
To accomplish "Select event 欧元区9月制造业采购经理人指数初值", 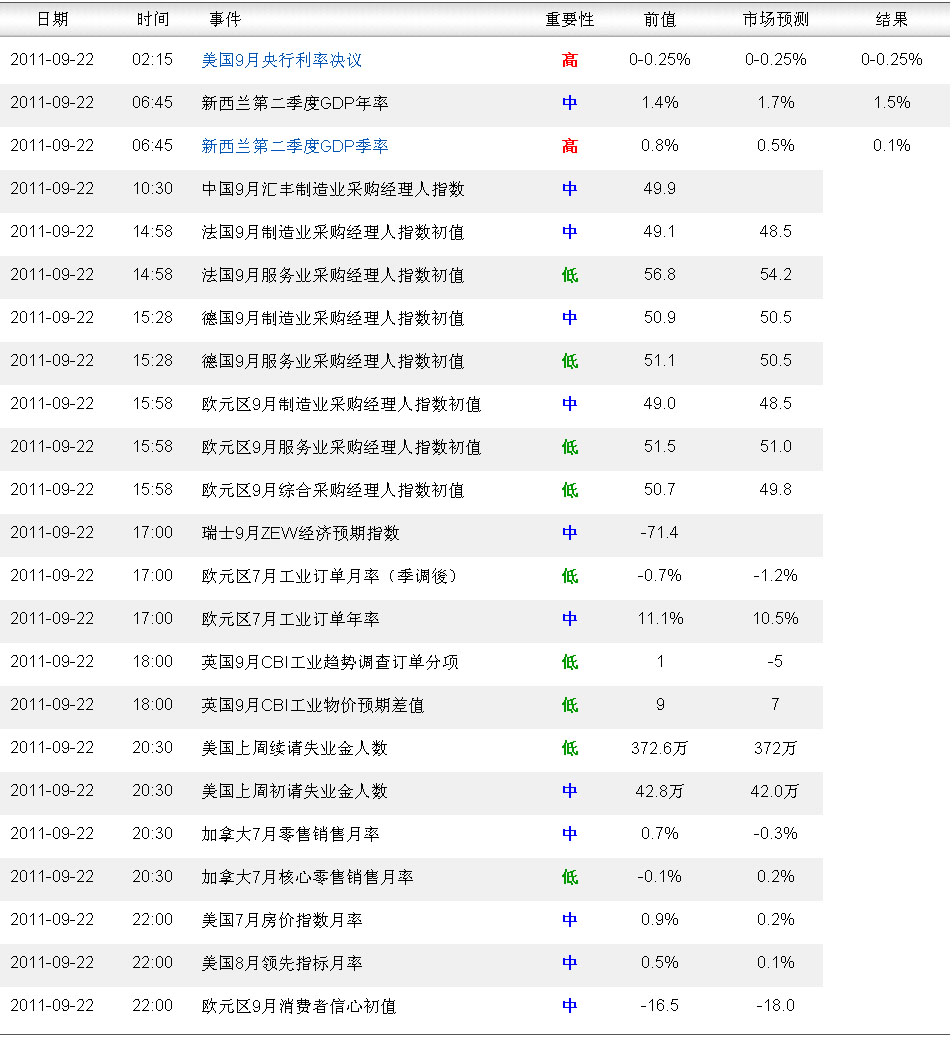I will tap(341, 404).
